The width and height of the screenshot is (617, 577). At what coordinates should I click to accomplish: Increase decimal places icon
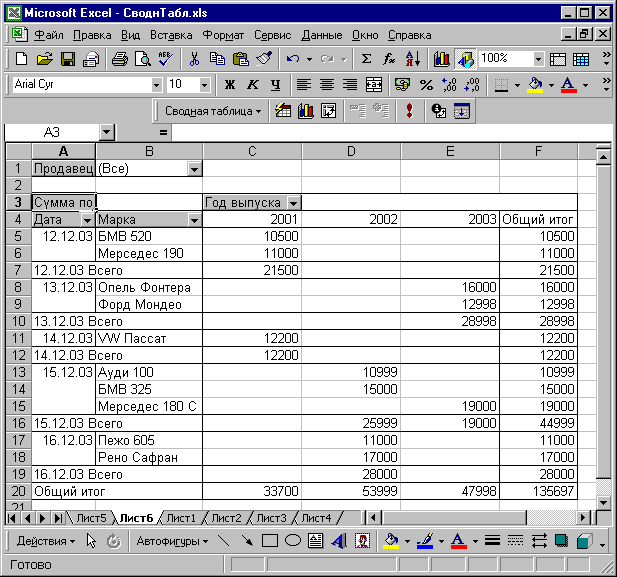point(449,85)
